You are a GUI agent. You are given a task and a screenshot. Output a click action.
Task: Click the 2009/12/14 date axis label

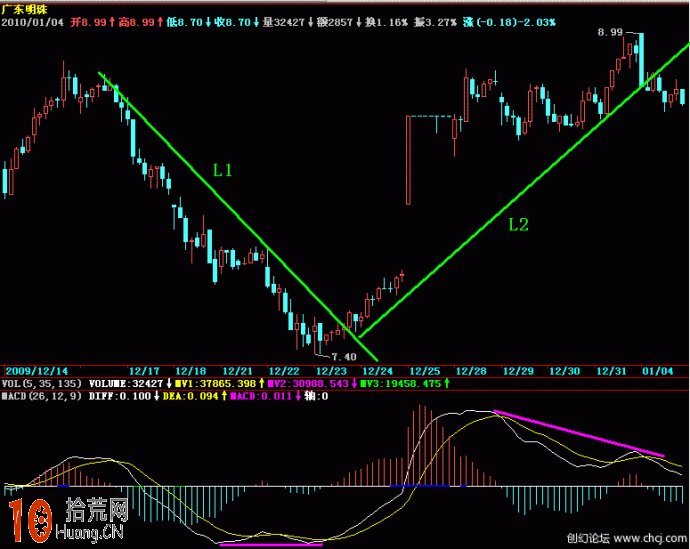pyautogui.click(x=37, y=371)
